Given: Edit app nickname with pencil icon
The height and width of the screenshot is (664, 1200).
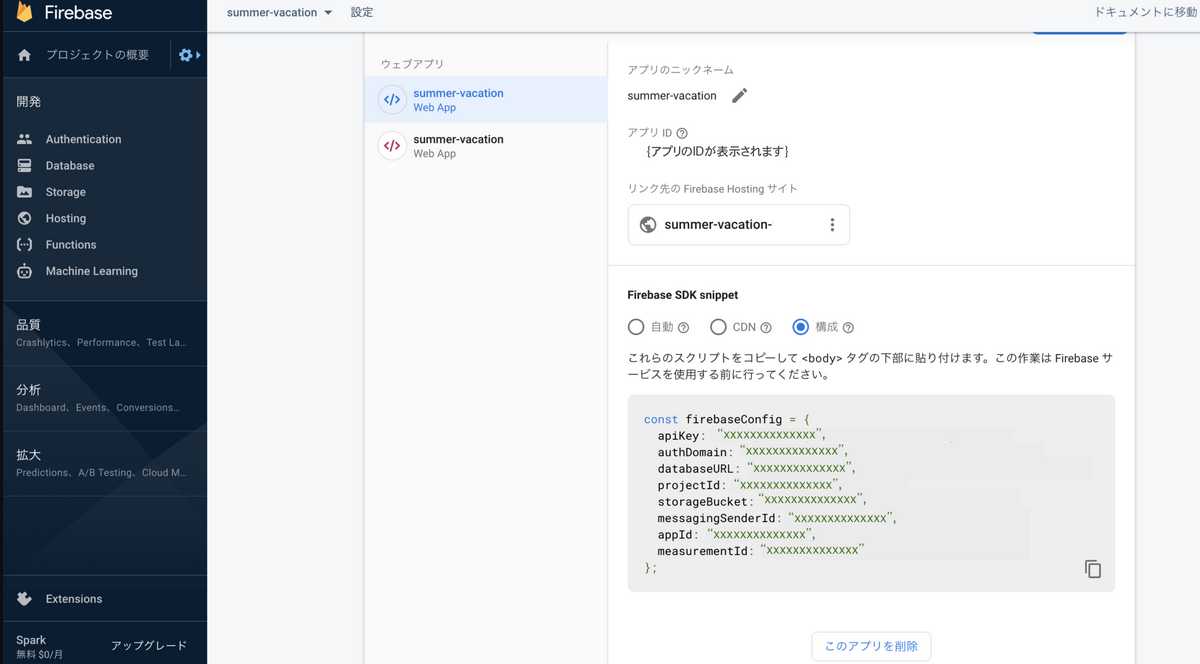Looking at the screenshot, I should click(x=739, y=96).
